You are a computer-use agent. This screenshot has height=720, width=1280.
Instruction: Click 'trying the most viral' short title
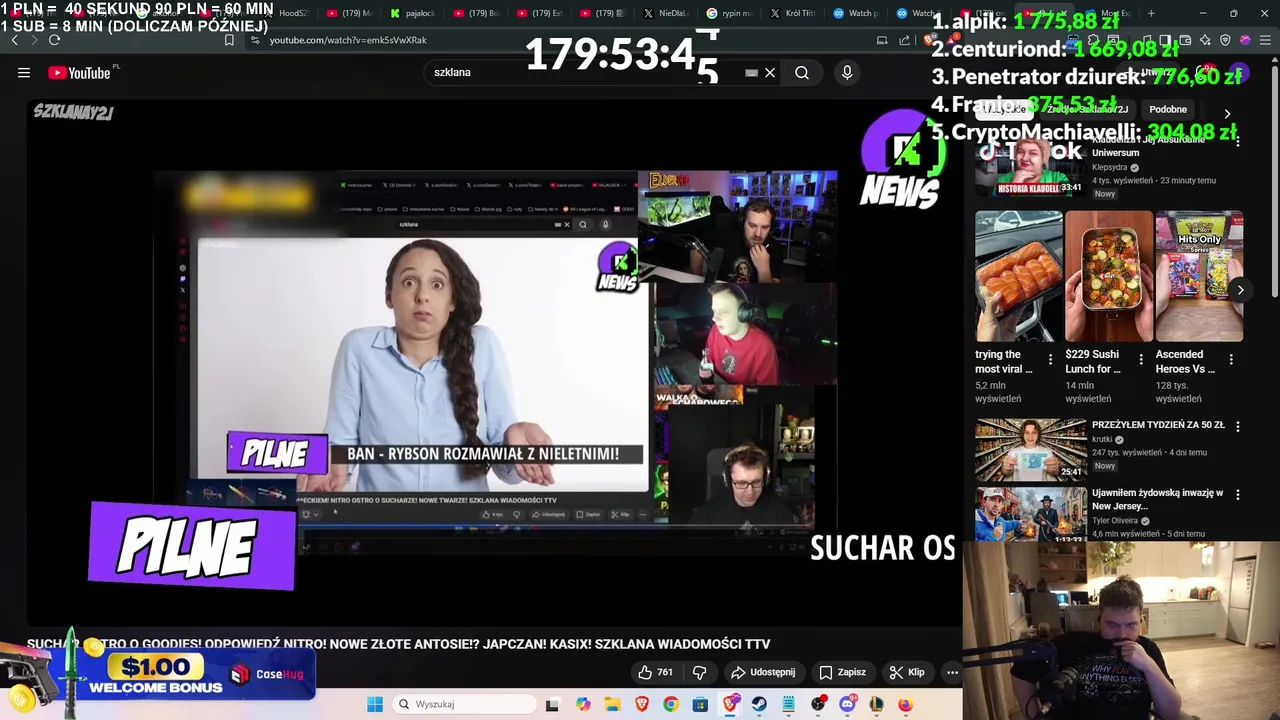point(1004,361)
